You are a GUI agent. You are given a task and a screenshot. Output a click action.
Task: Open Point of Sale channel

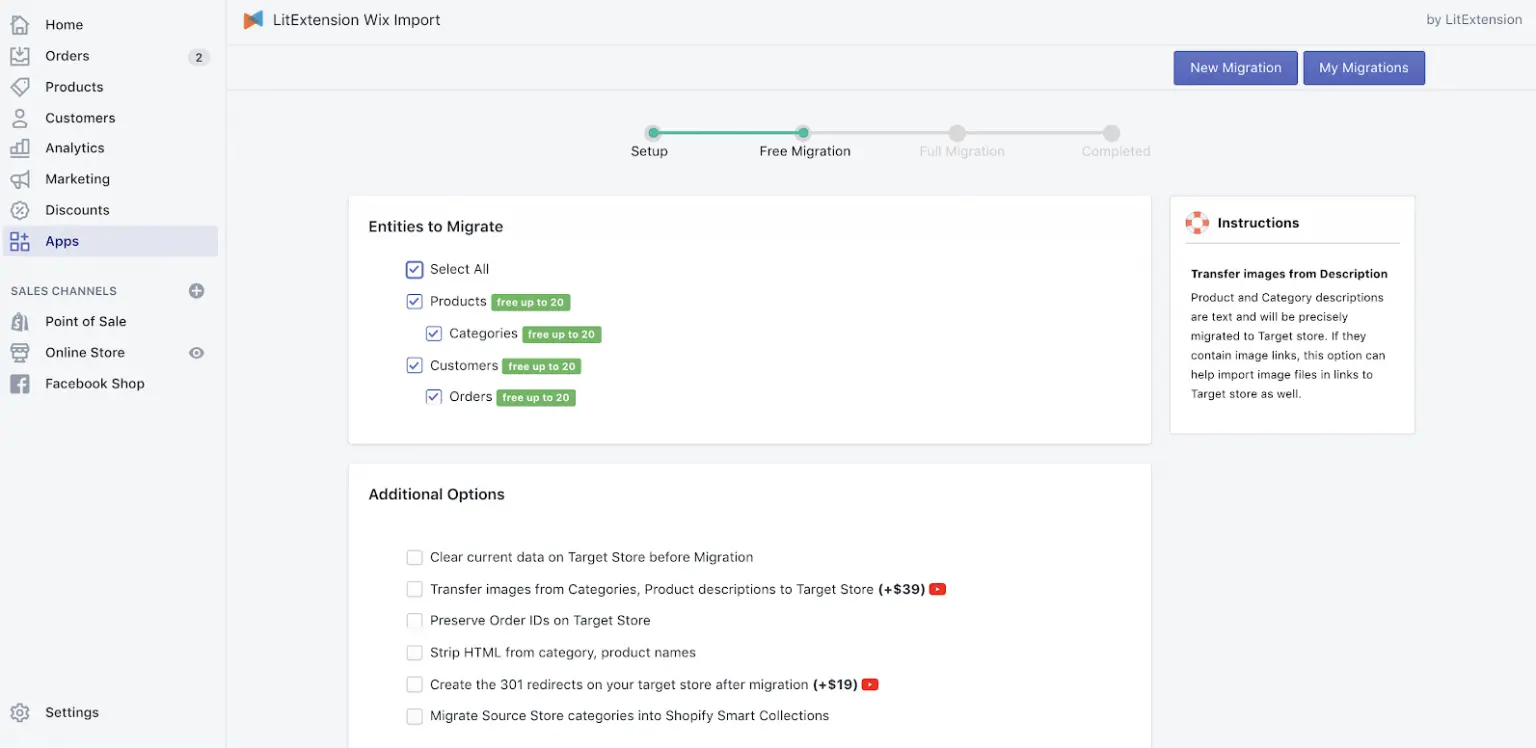(x=85, y=322)
